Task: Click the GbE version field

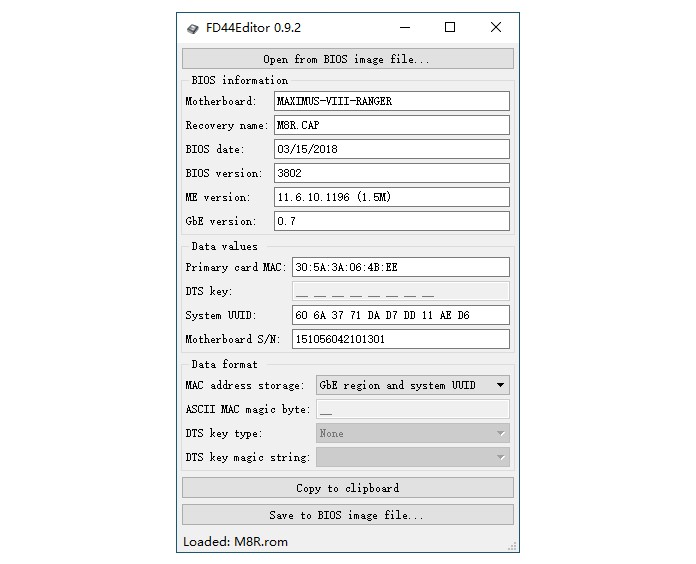Action: click(x=391, y=221)
